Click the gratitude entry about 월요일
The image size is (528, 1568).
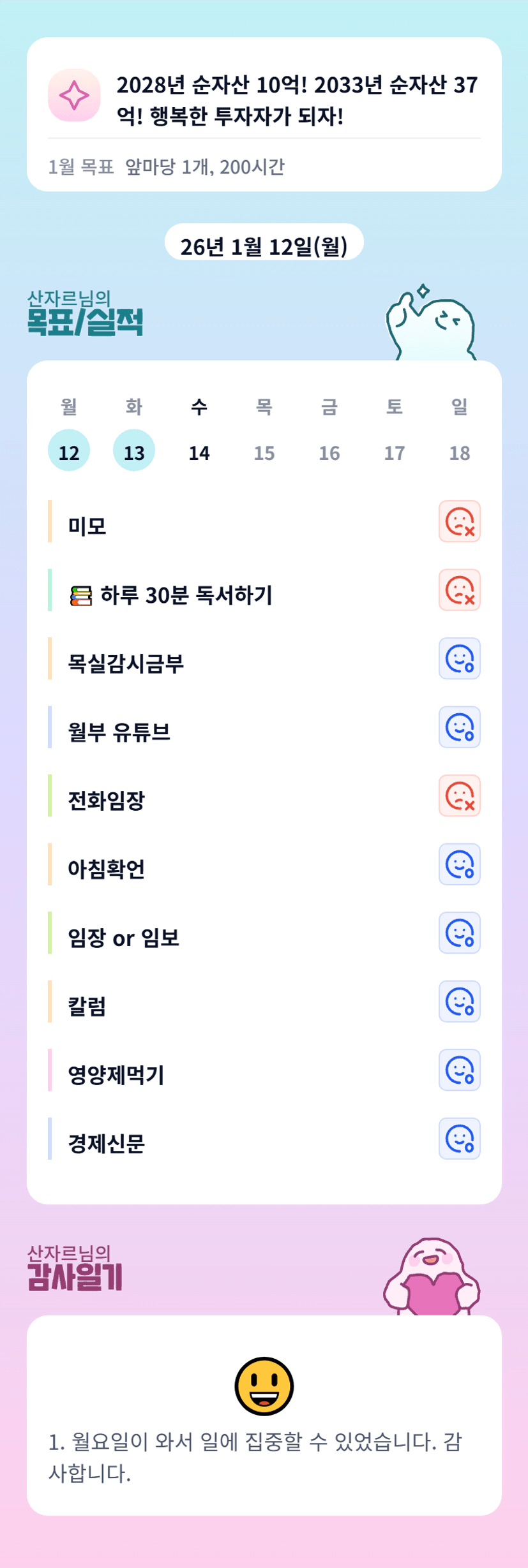pos(255,1457)
